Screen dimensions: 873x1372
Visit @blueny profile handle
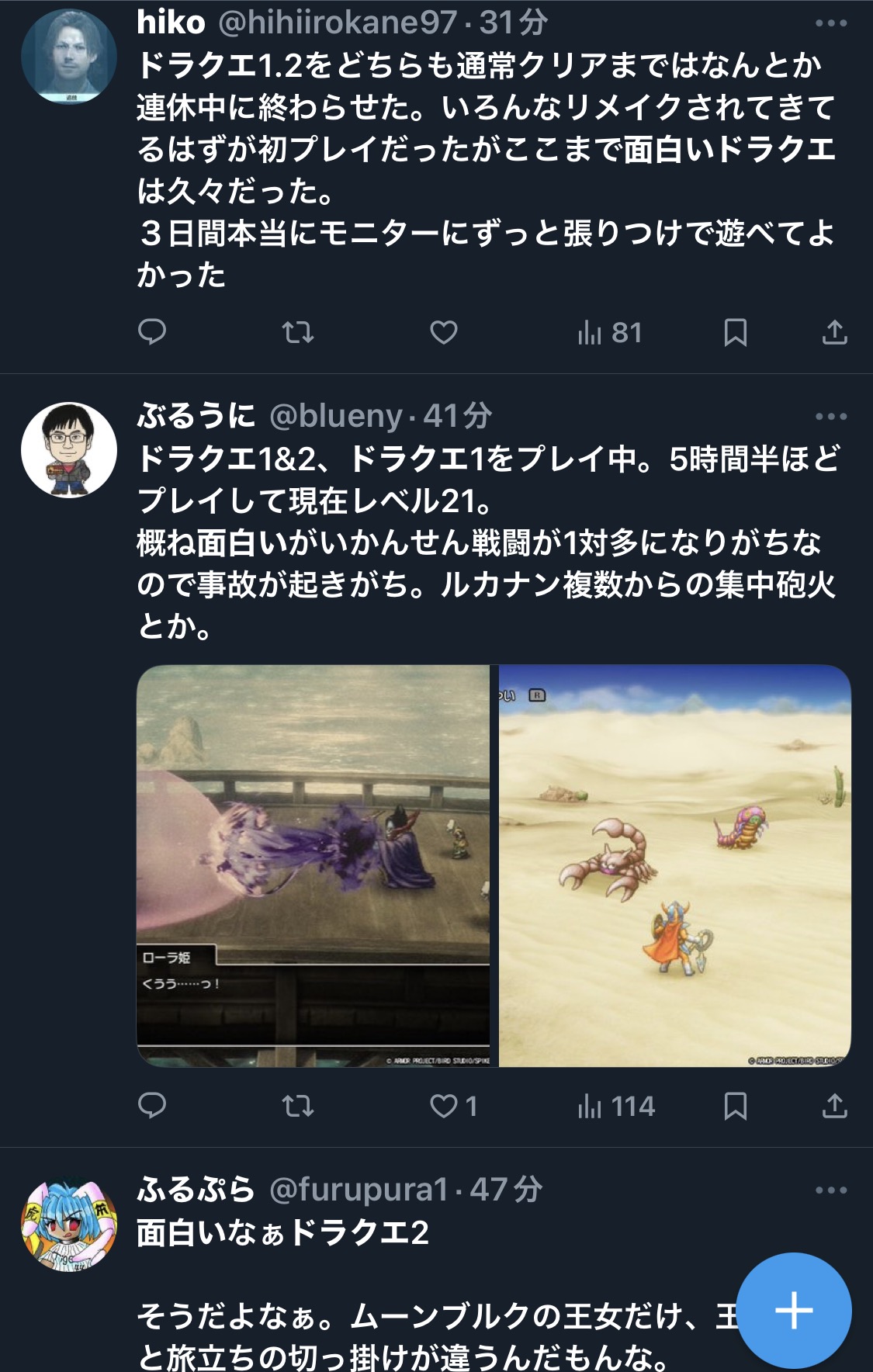point(336,417)
